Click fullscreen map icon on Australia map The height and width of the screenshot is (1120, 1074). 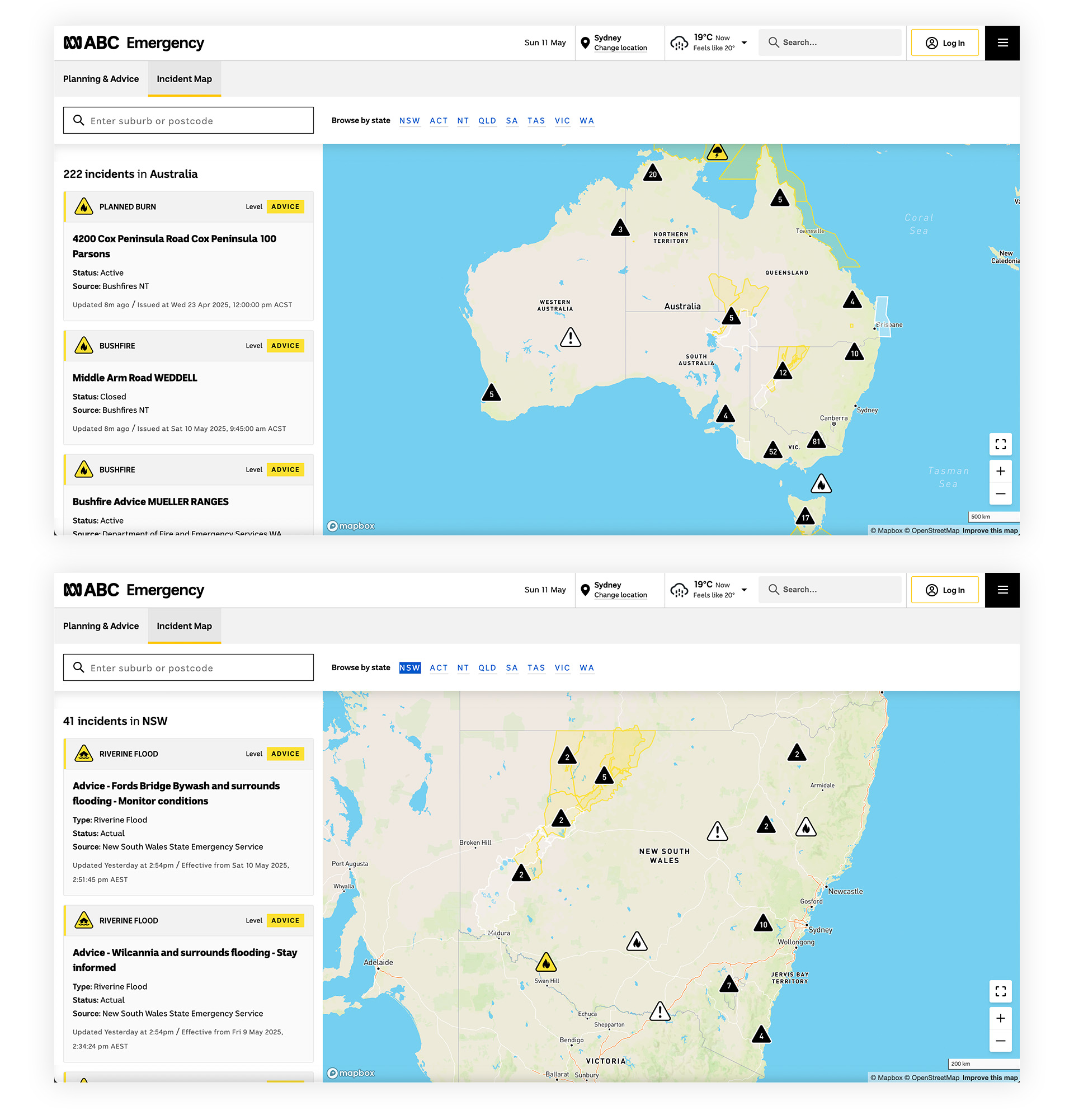[1000, 444]
